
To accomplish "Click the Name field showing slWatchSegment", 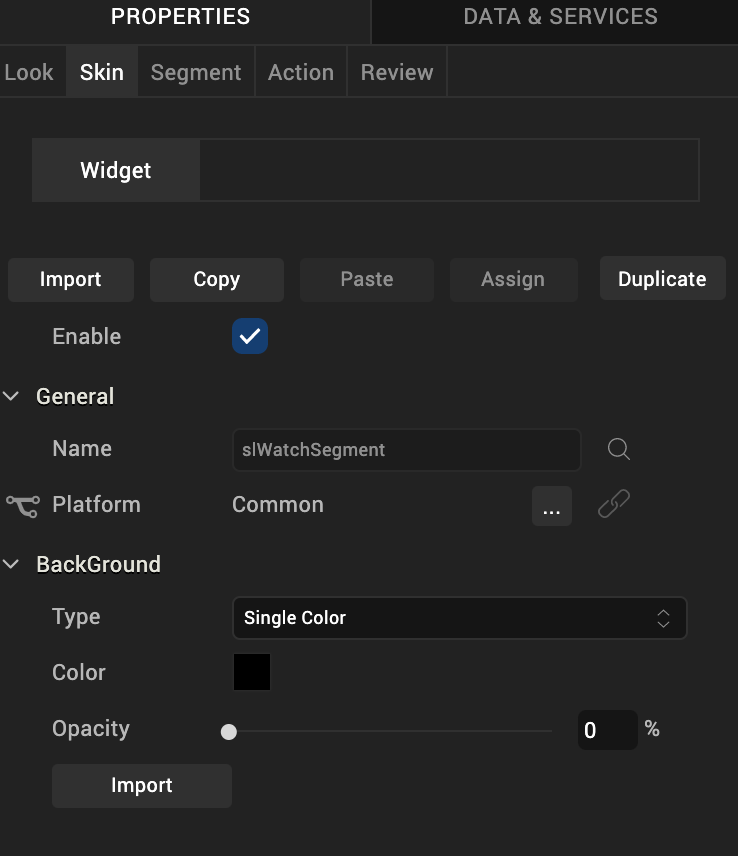I will [x=406, y=450].
